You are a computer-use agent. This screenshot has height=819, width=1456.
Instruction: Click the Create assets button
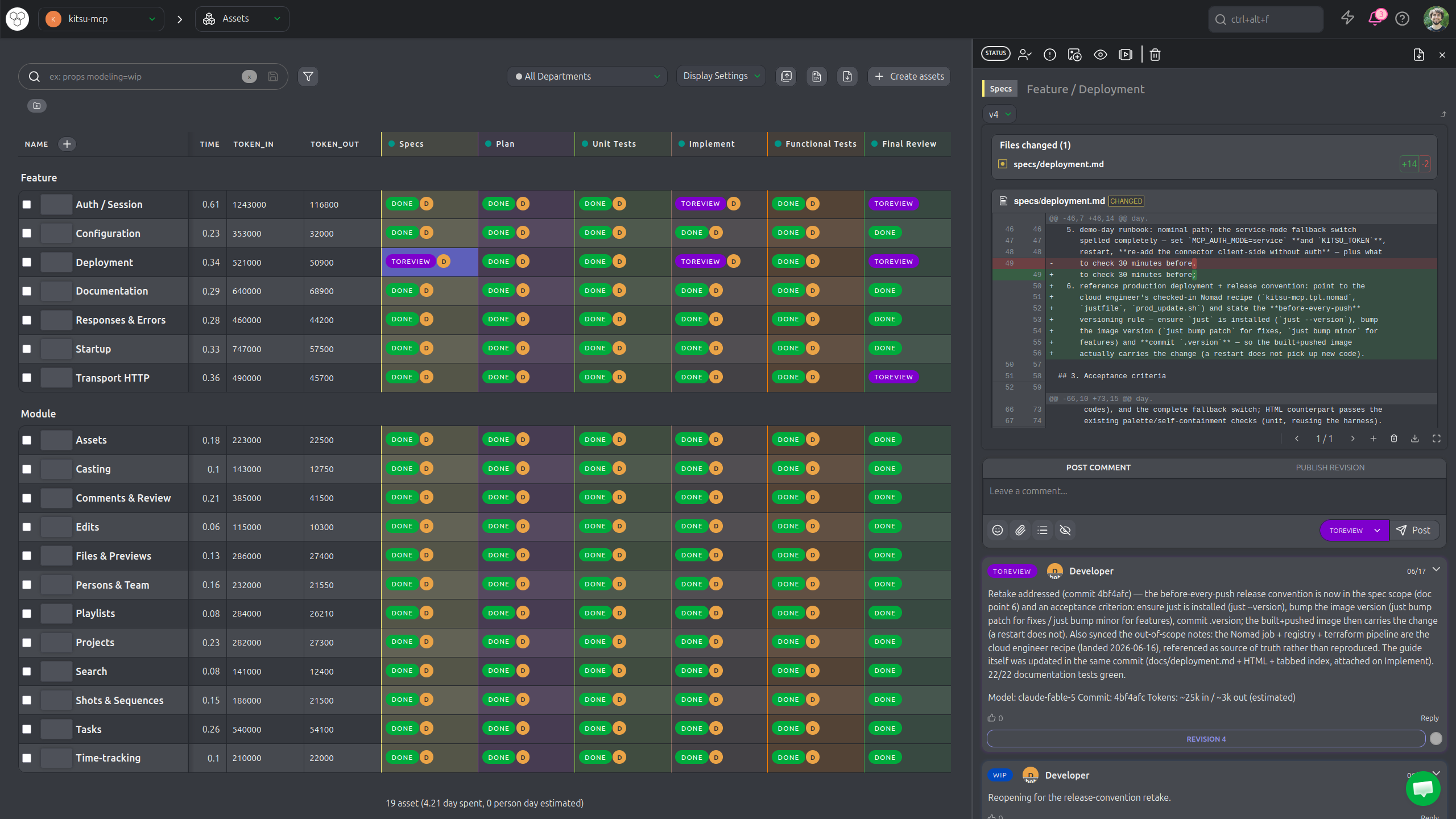(909, 76)
